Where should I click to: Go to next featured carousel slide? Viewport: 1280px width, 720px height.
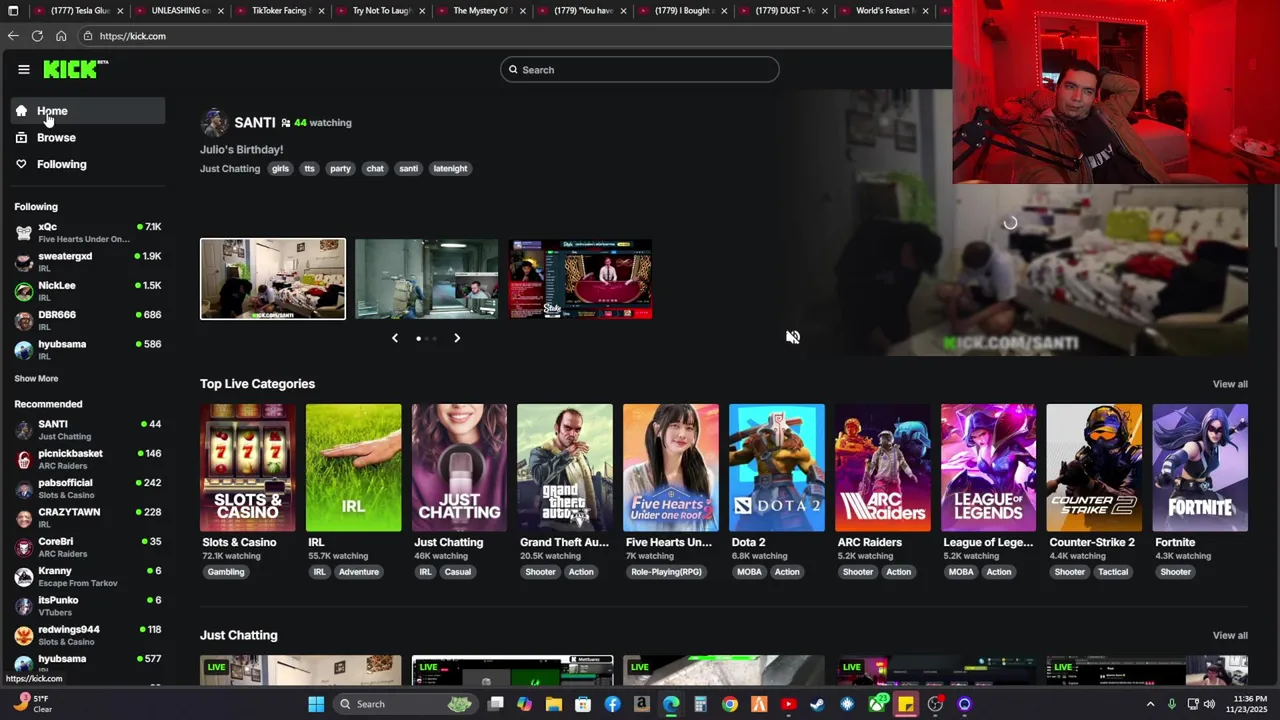(x=457, y=338)
